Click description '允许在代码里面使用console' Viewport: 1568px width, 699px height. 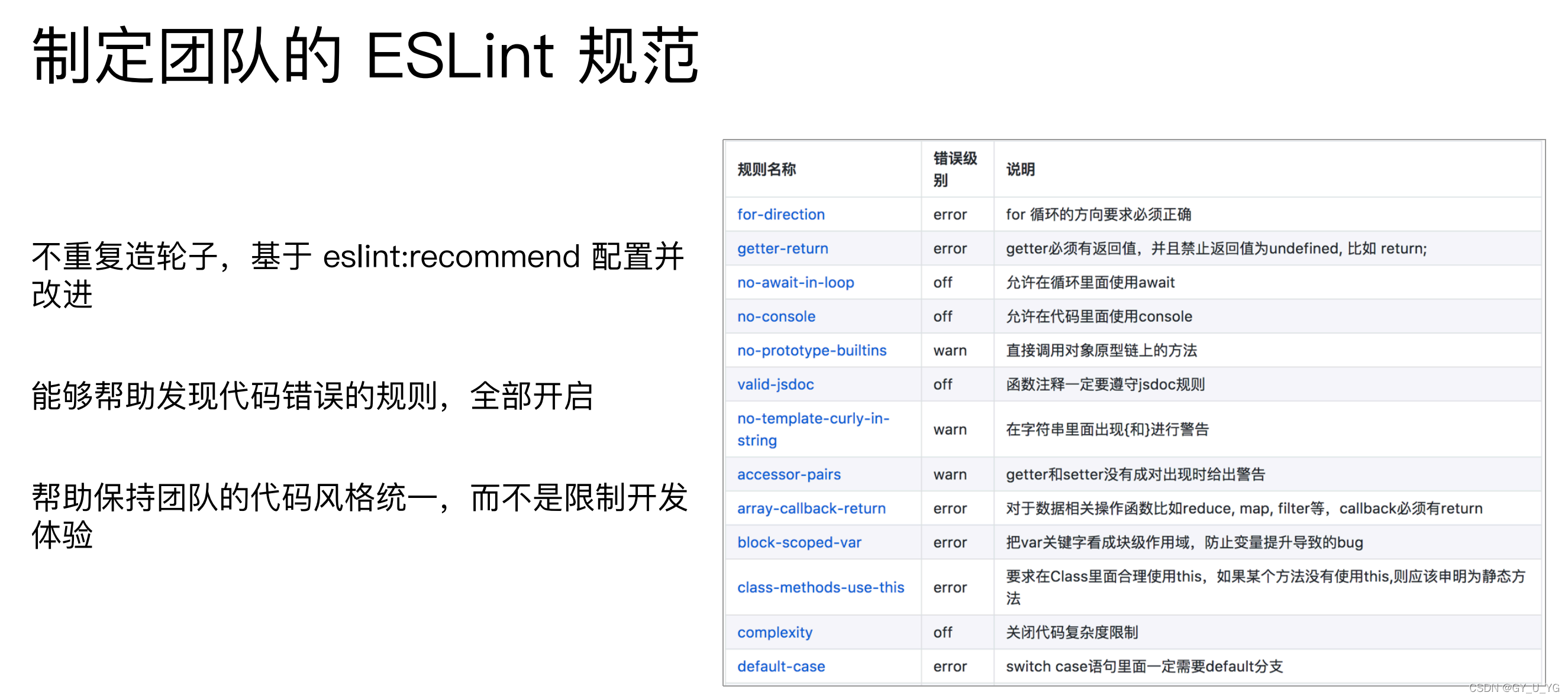click(x=1099, y=316)
